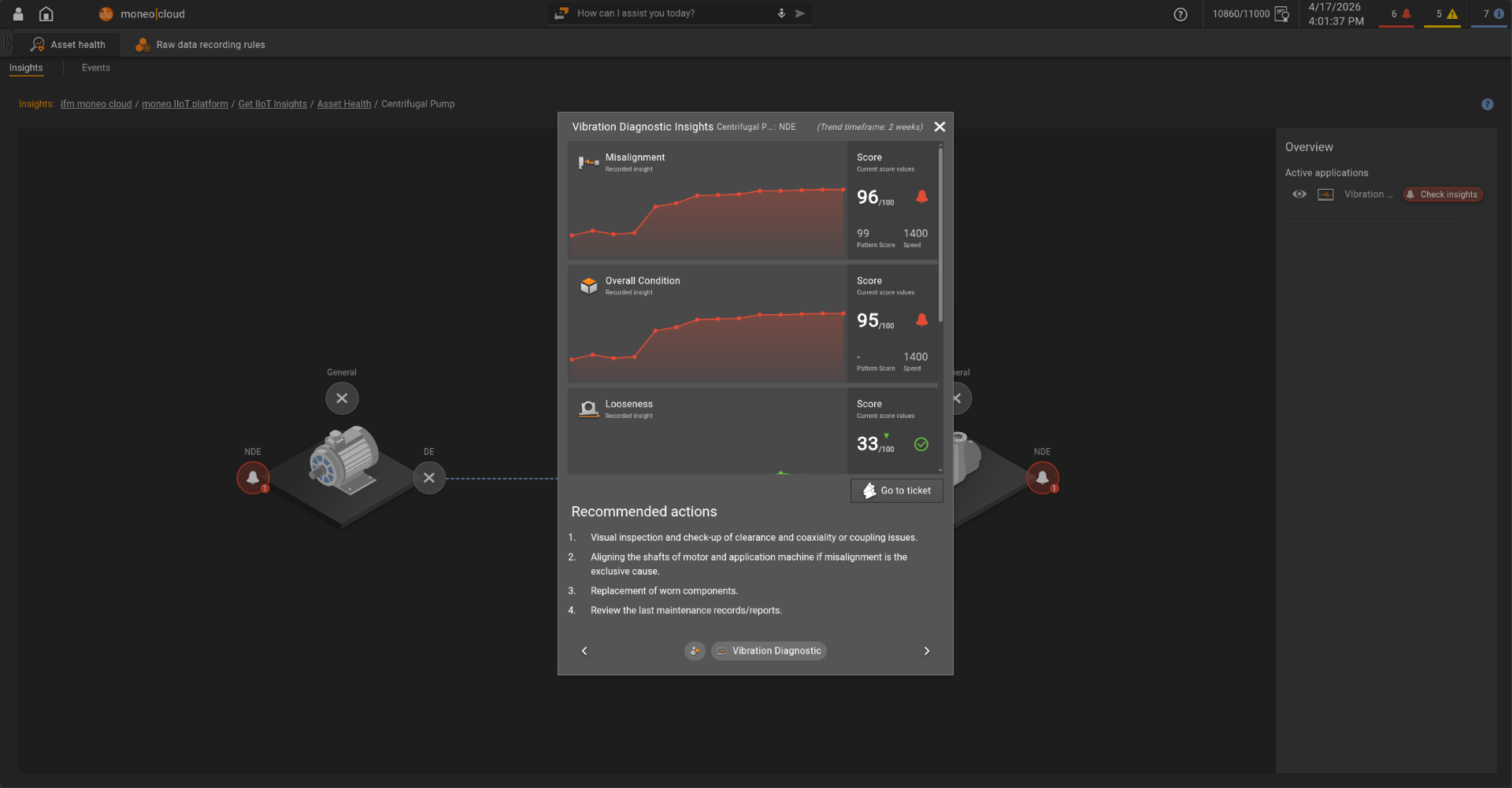Viewport: 1512px width, 788px height.
Task: Click the license counter icon next to 10860/11000
Action: 1281,14
